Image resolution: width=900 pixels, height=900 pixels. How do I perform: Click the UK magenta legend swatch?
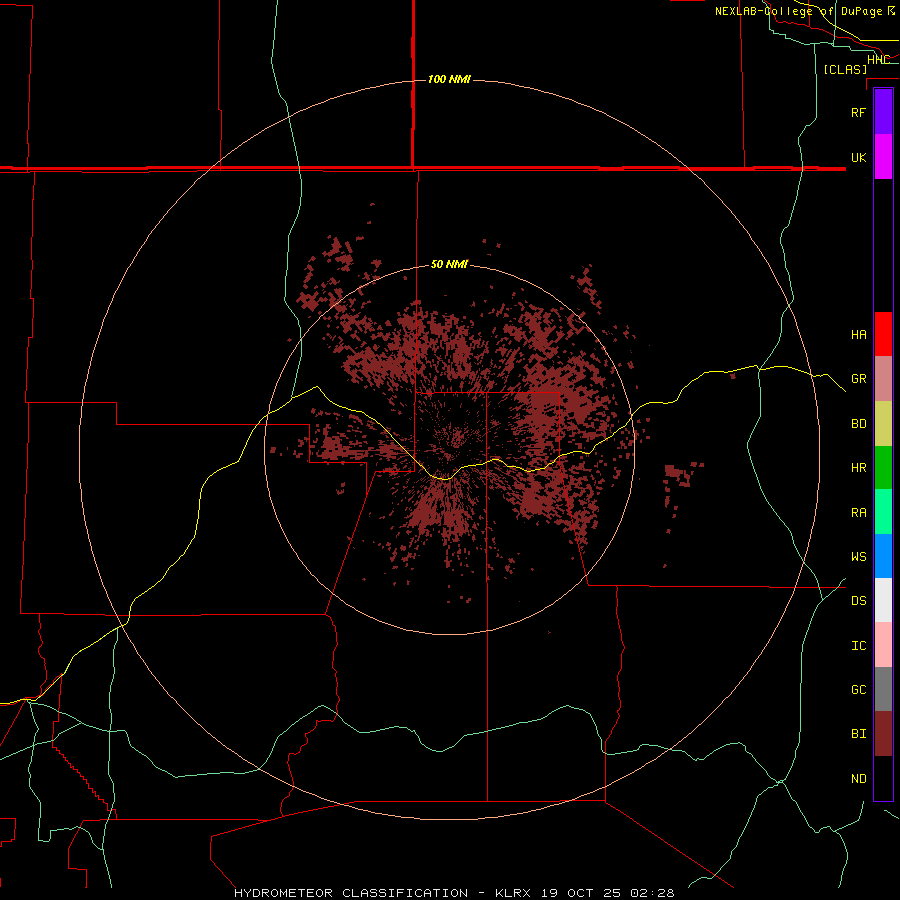[x=883, y=157]
